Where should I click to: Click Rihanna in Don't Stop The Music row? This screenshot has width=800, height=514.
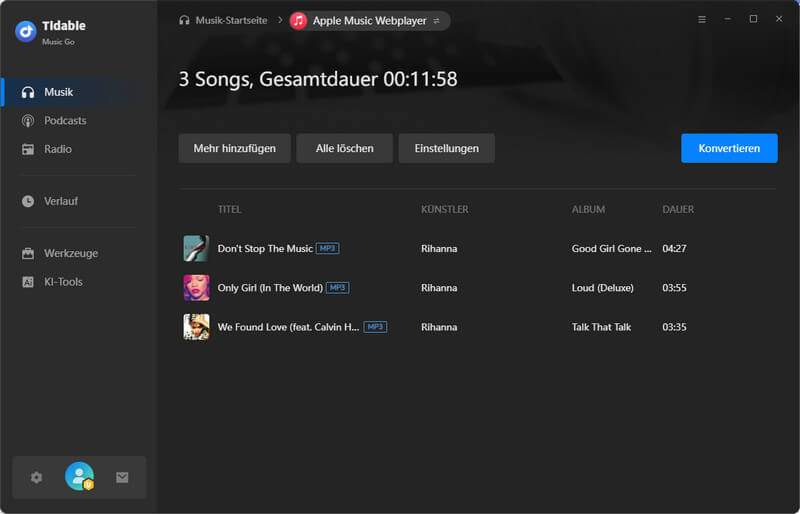(439, 249)
